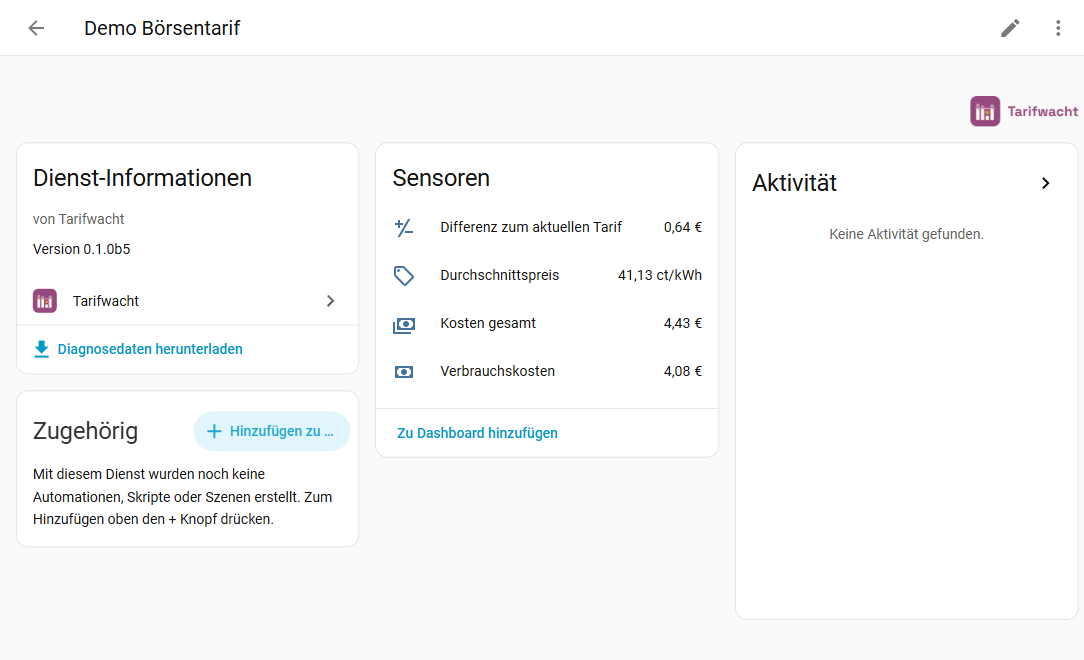Viewport: 1084px width, 660px height.
Task: Click Hinzufügen zu button in Zugehörig
Action: (272, 431)
